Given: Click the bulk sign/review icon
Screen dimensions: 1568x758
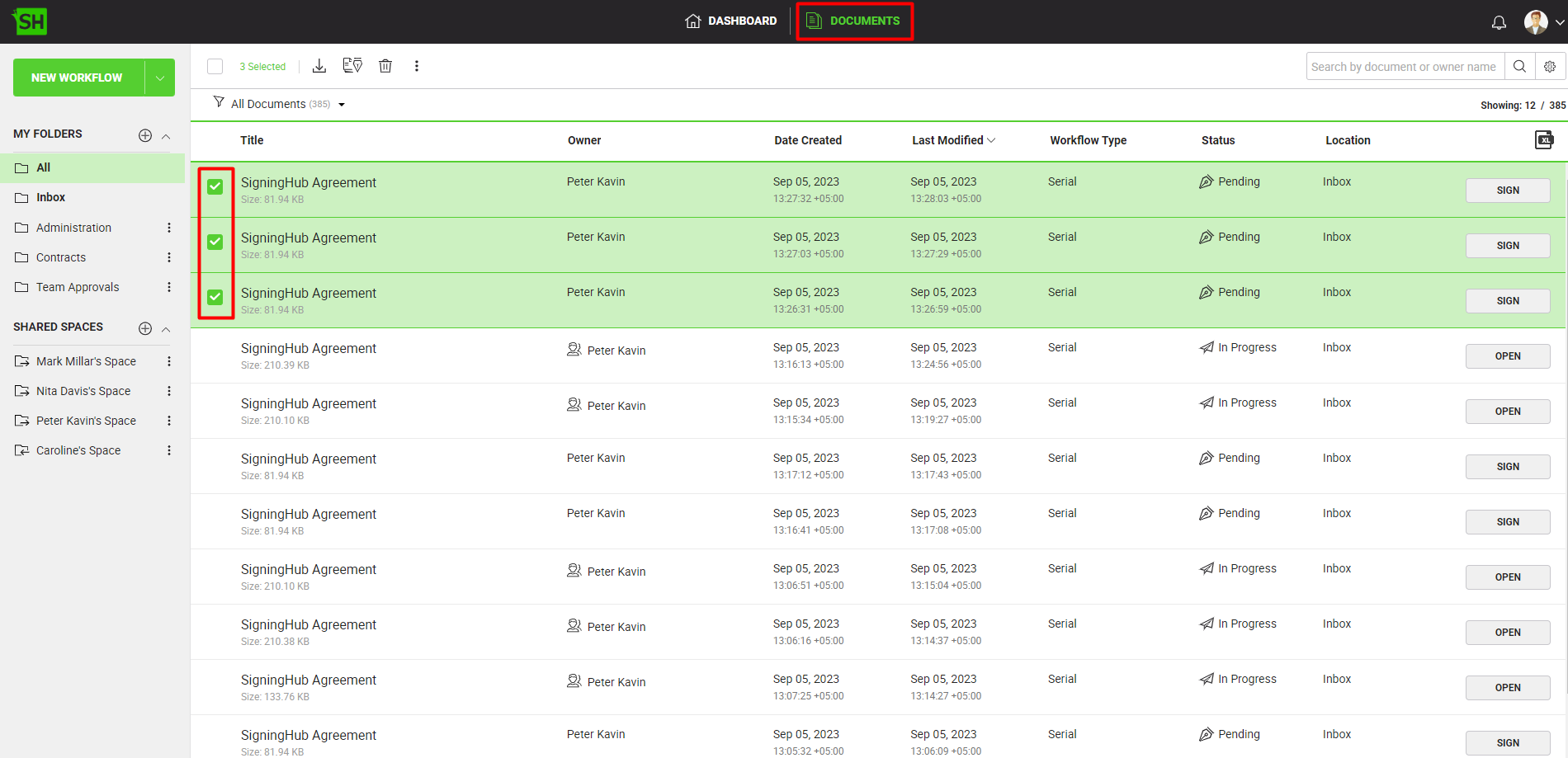Looking at the screenshot, I should (x=352, y=66).
